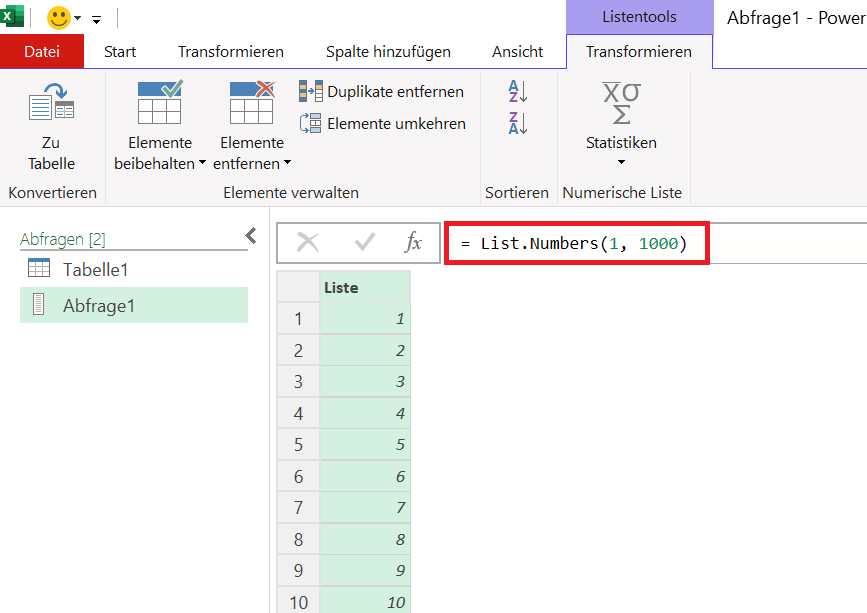Switch to Spalte hinzufügen tab
This screenshot has width=867, height=613.
pyautogui.click(x=388, y=51)
